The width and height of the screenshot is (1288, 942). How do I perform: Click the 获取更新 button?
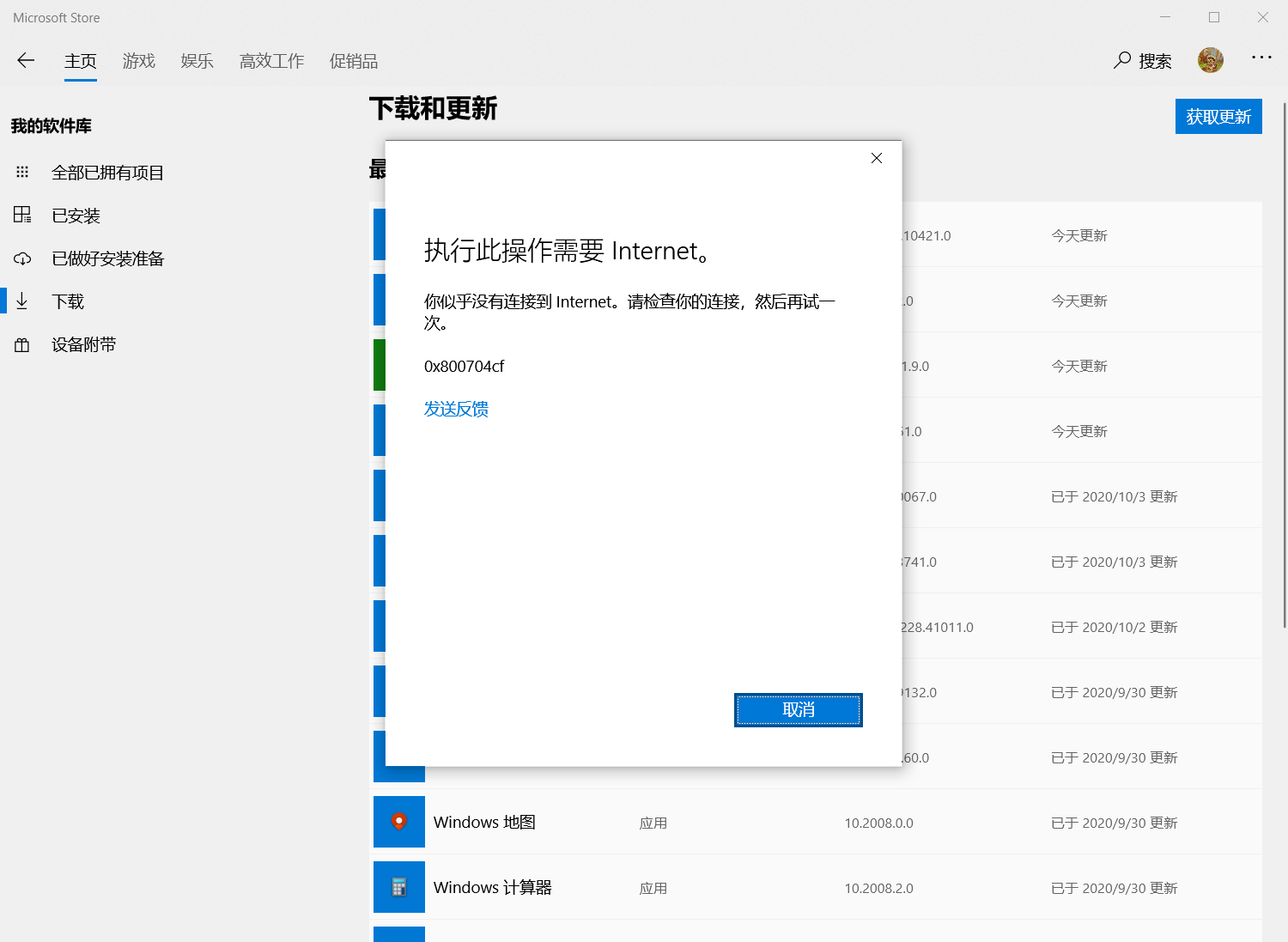click(1218, 117)
